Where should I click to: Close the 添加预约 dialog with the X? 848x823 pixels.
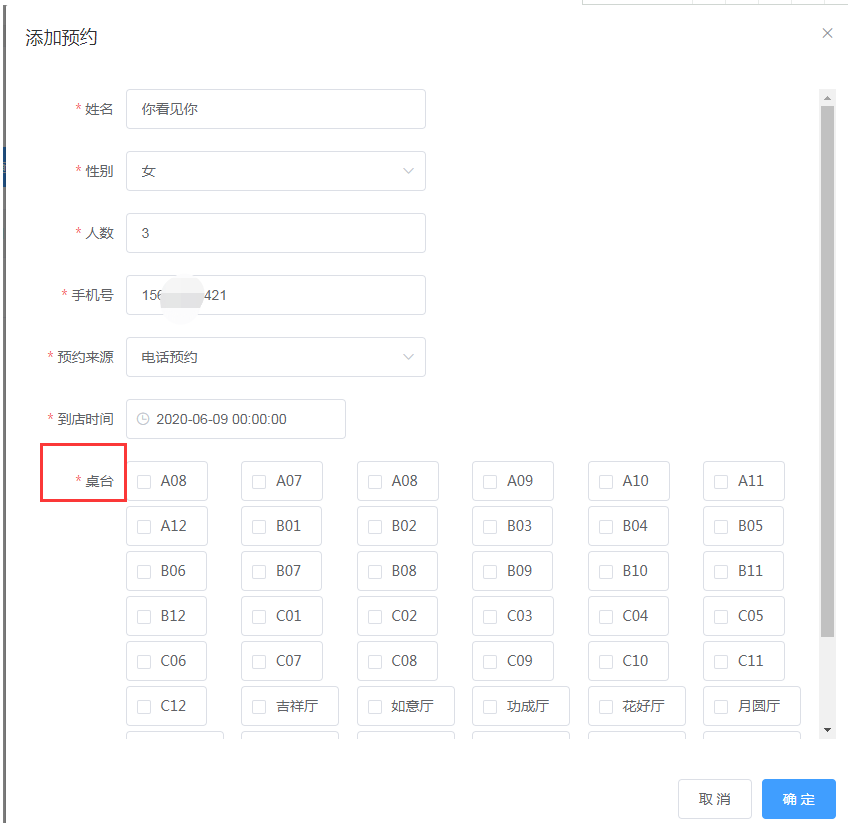[x=827, y=33]
